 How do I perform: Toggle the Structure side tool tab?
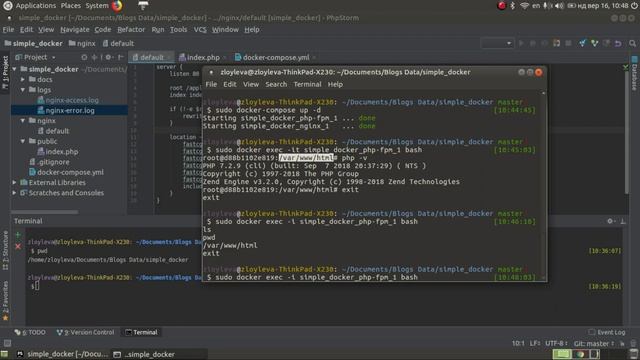click(5, 251)
